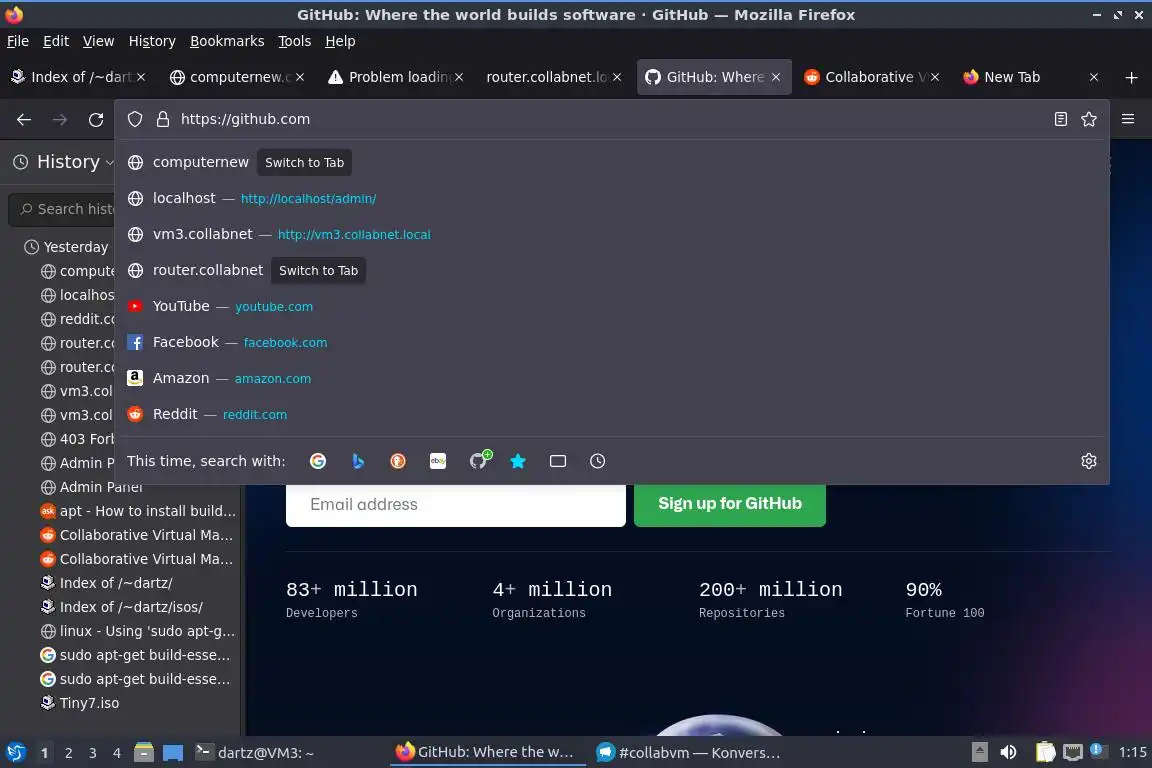Reload the current page
1152x768 pixels.
(x=96, y=119)
